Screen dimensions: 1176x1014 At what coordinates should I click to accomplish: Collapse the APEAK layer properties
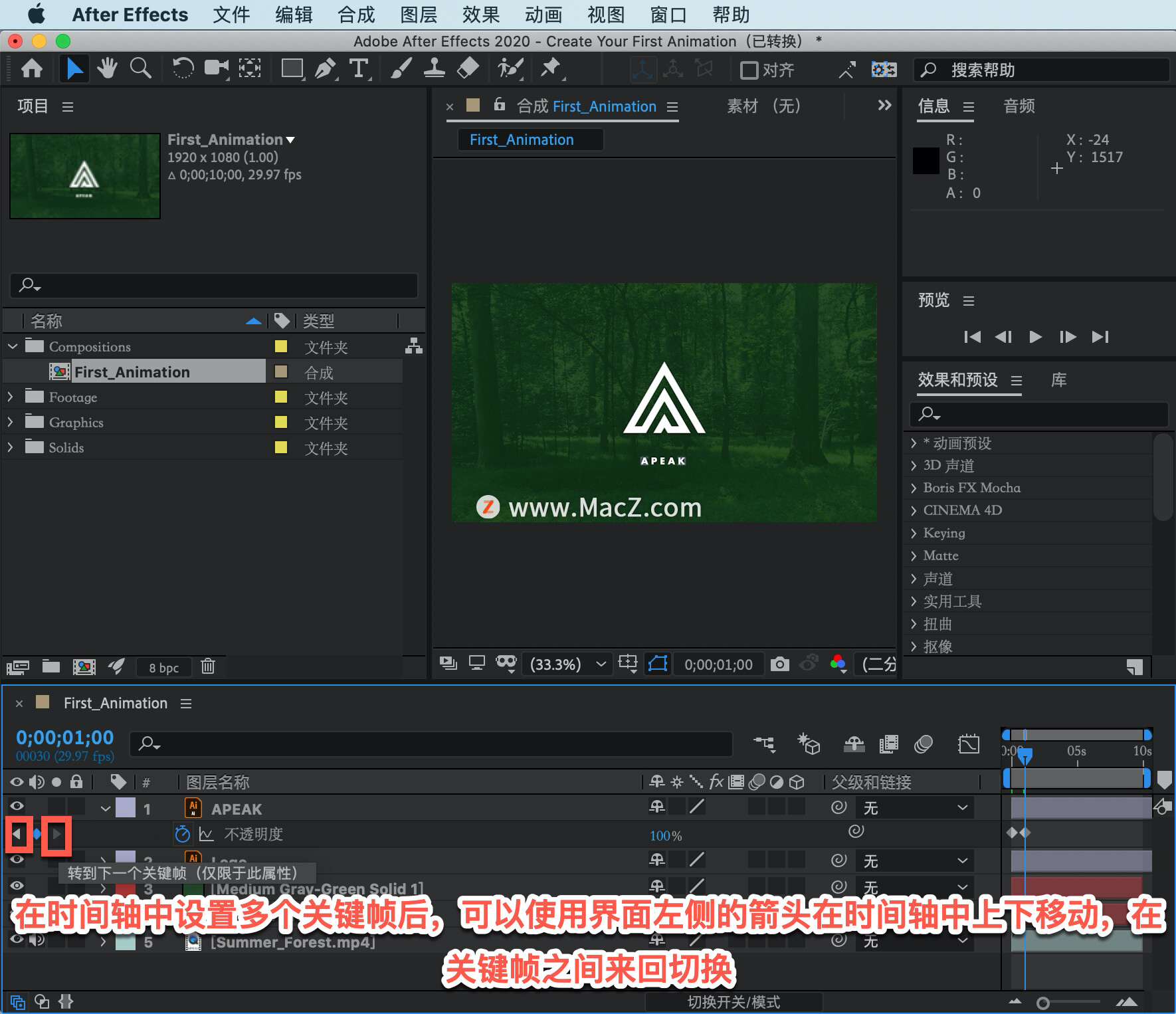[x=106, y=809]
